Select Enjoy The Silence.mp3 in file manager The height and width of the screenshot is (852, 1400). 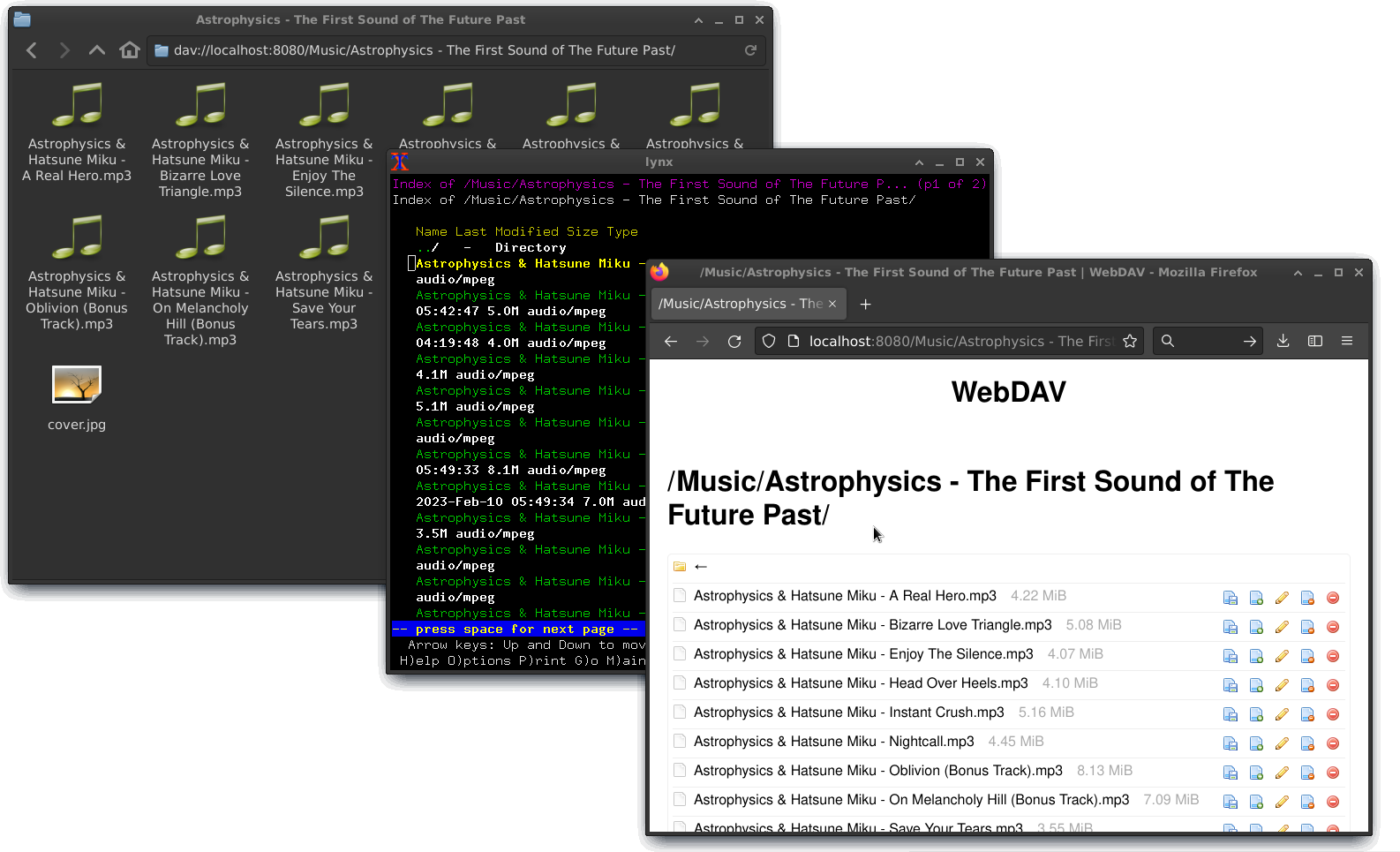(x=324, y=140)
